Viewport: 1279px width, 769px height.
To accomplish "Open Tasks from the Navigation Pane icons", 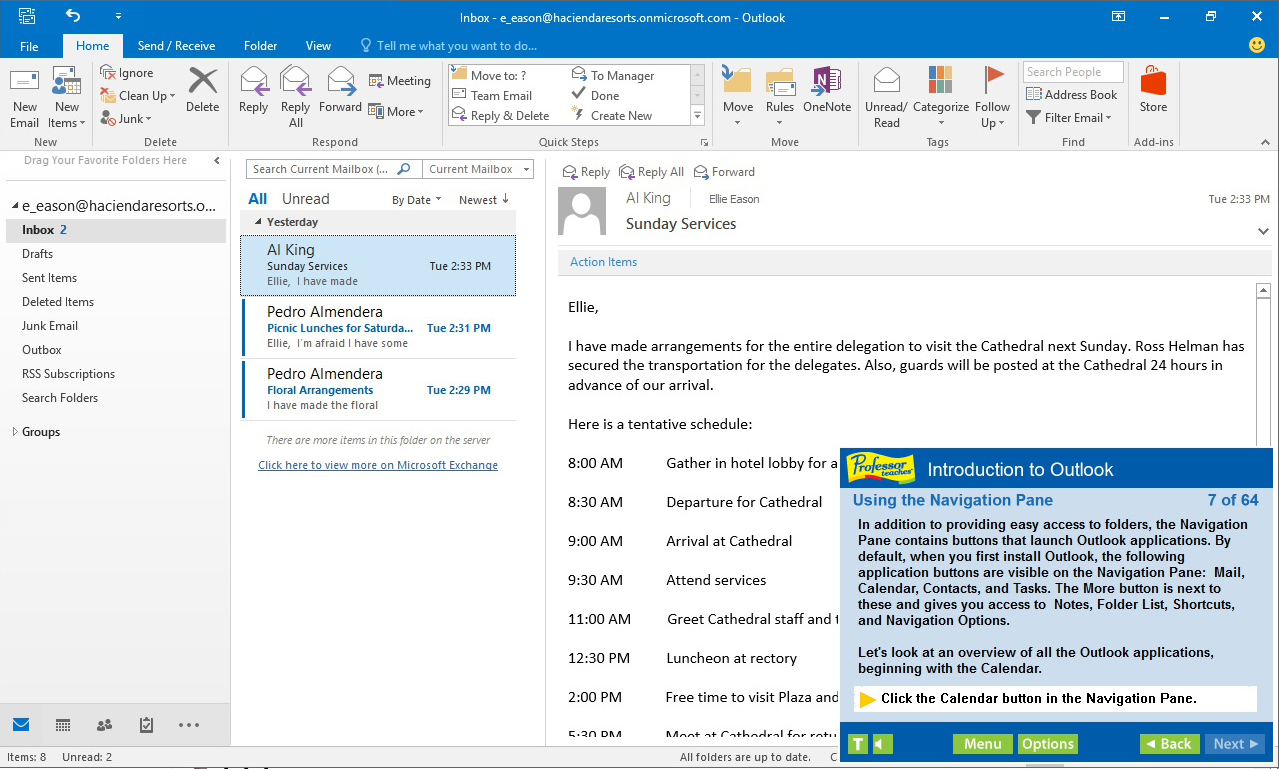I will tap(146, 724).
